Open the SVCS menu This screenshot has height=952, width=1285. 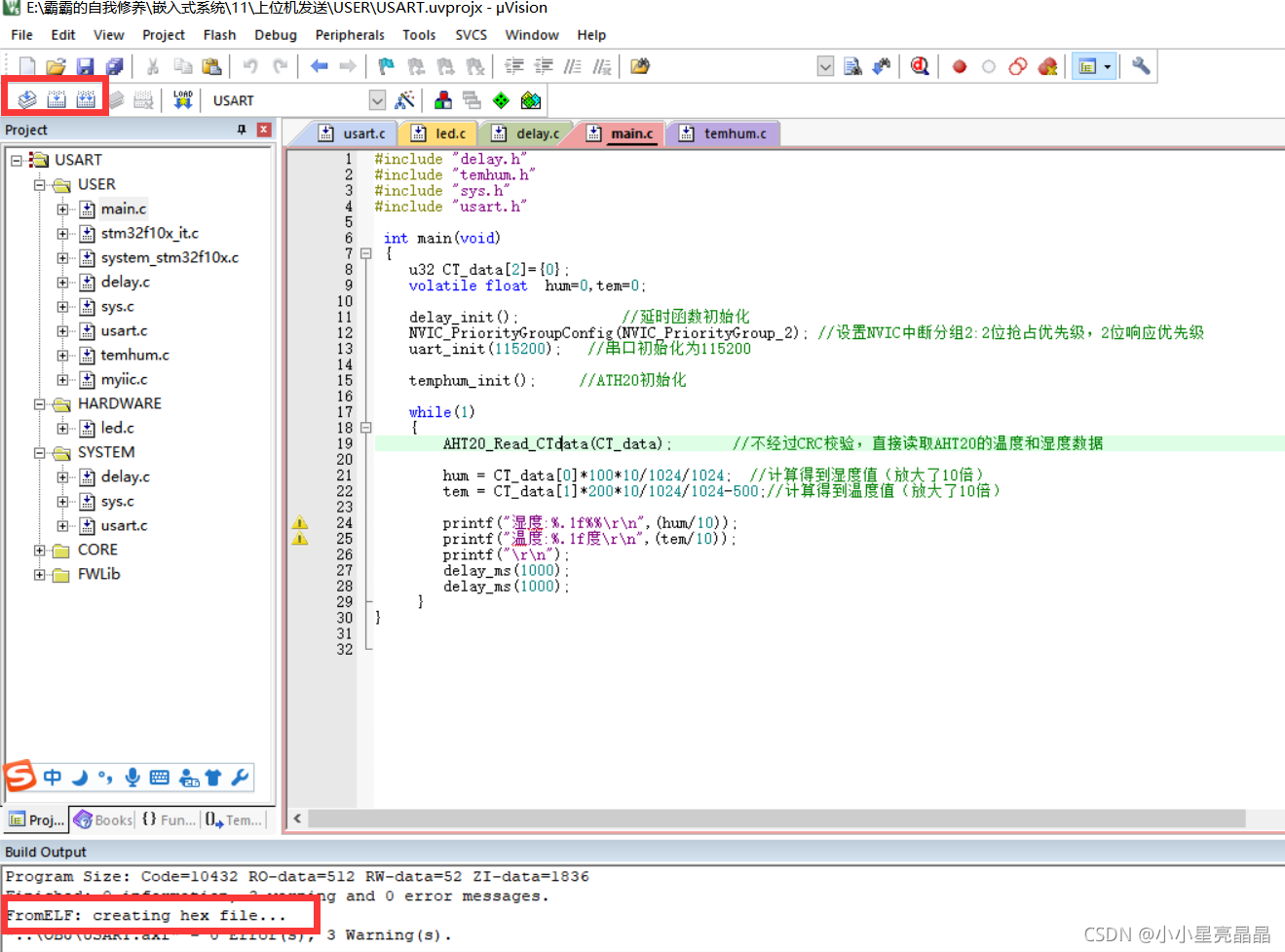pyautogui.click(x=471, y=35)
